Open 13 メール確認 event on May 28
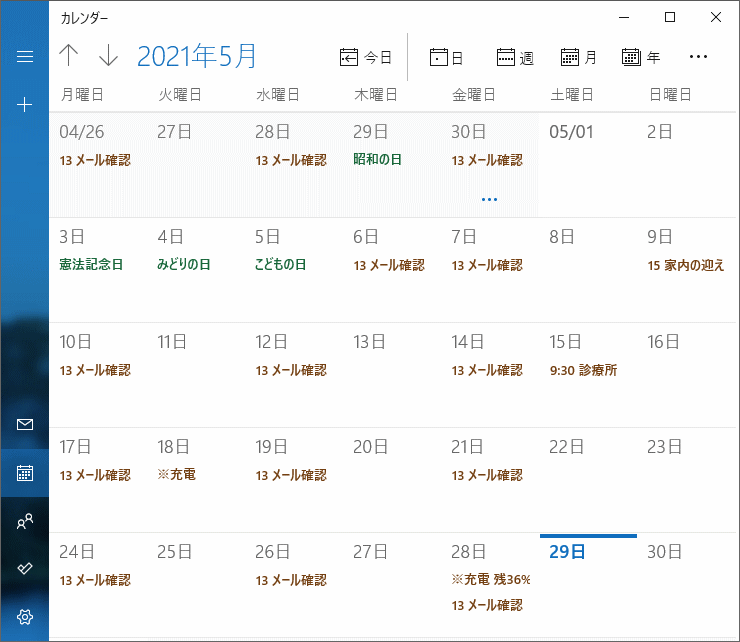The width and height of the screenshot is (740, 642). coord(487,605)
